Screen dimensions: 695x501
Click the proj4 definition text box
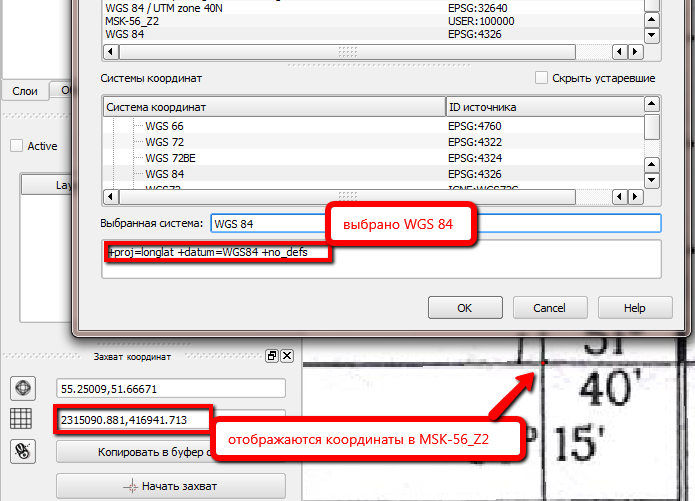coord(381,259)
